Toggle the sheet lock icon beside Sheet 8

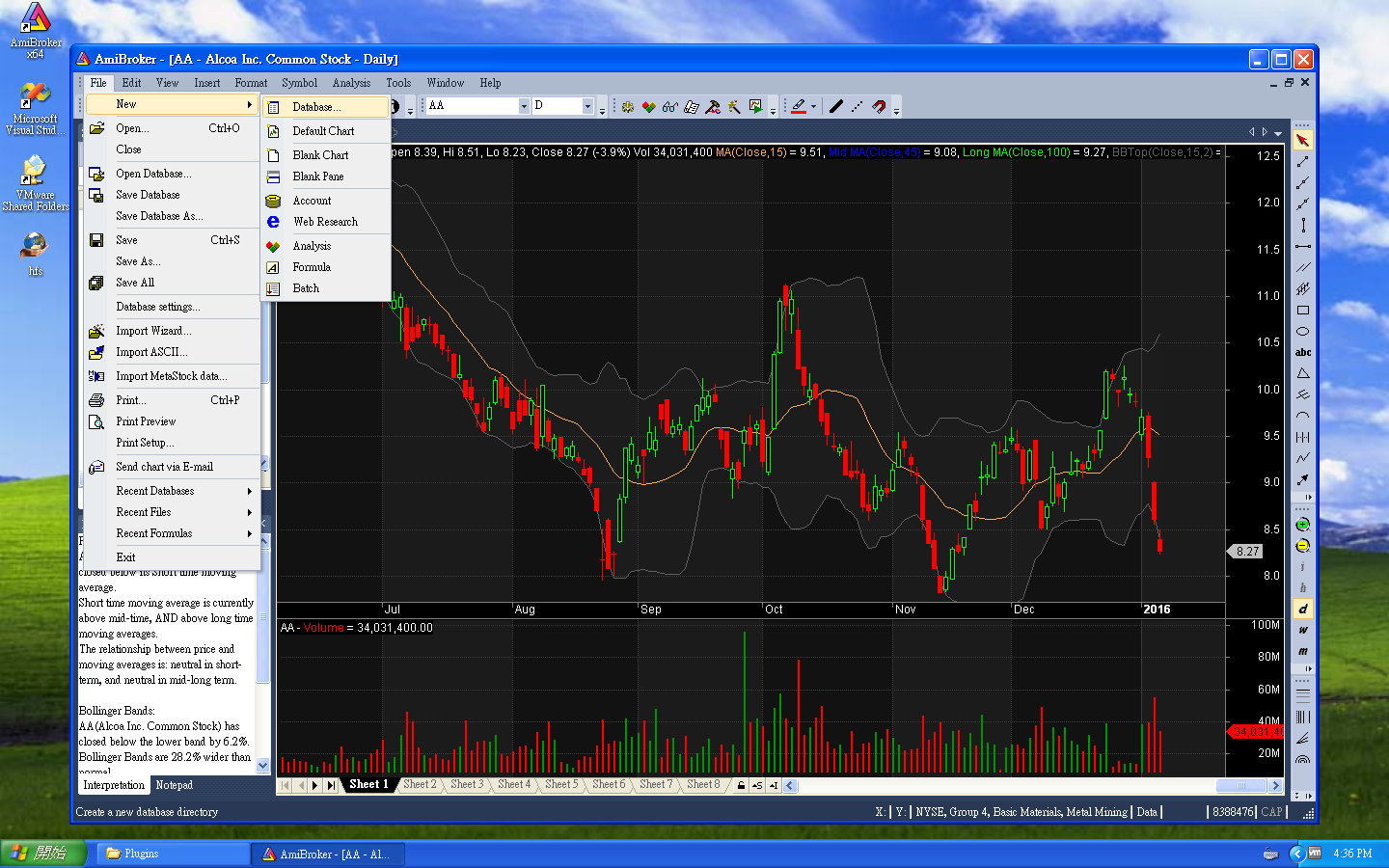(741, 785)
